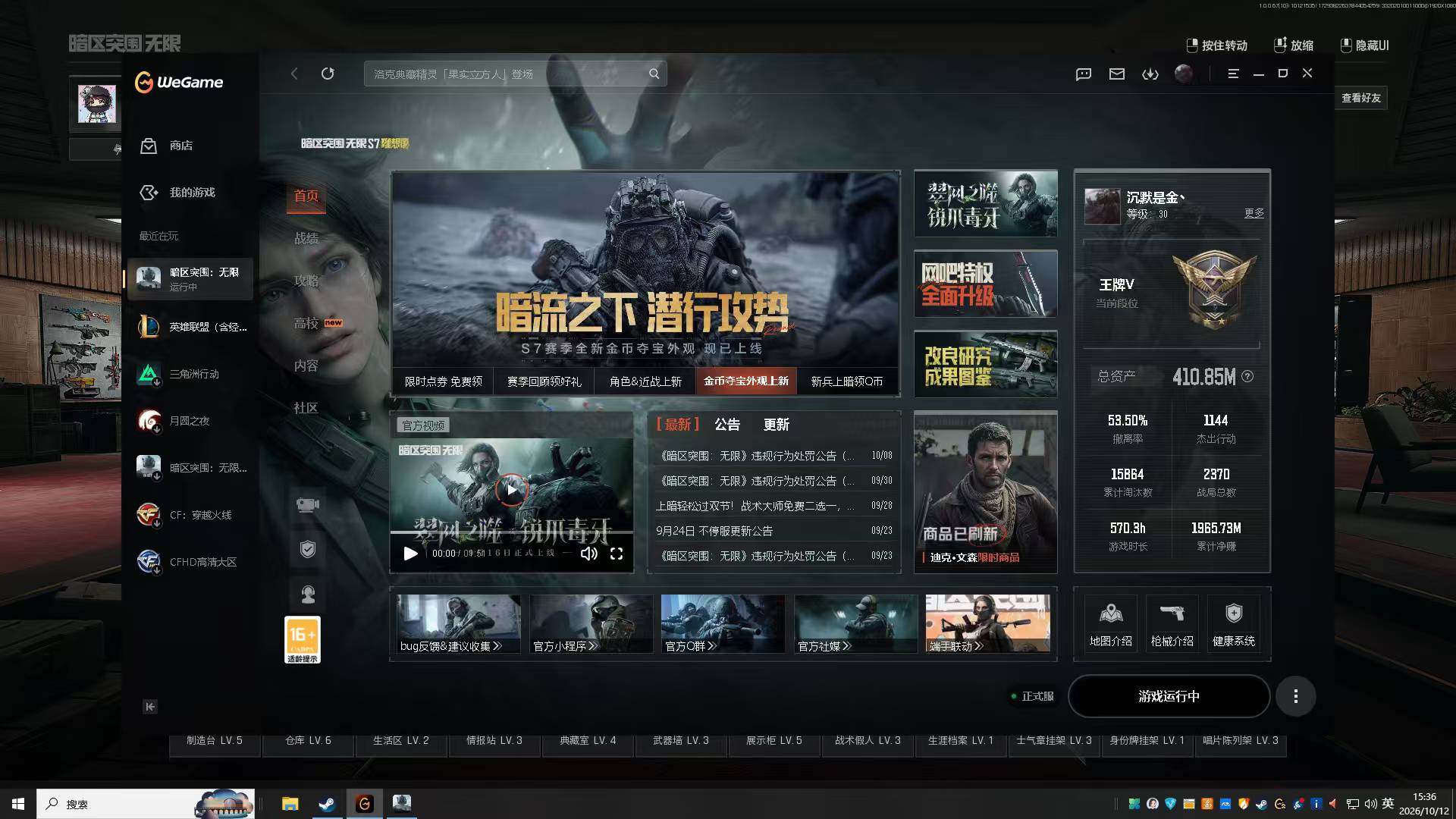Collapse the left sidebar
The height and width of the screenshot is (819, 1456).
click(x=150, y=707)
